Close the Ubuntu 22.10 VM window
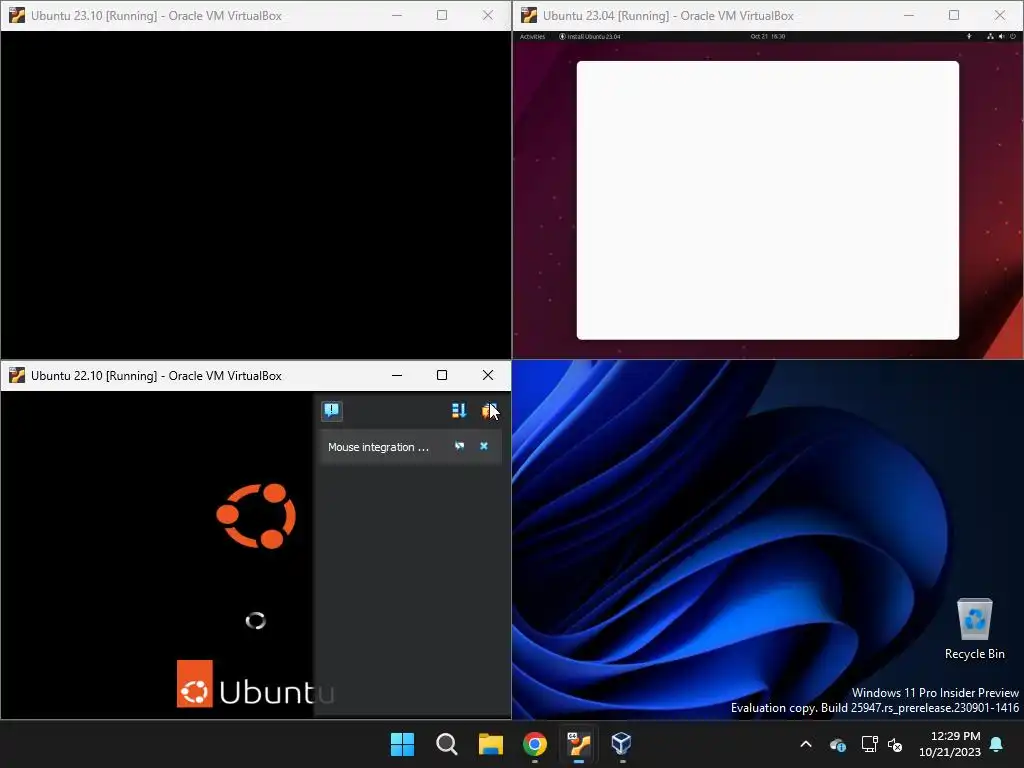Screen dimensions: 1024x768 (x=488, y=375)
